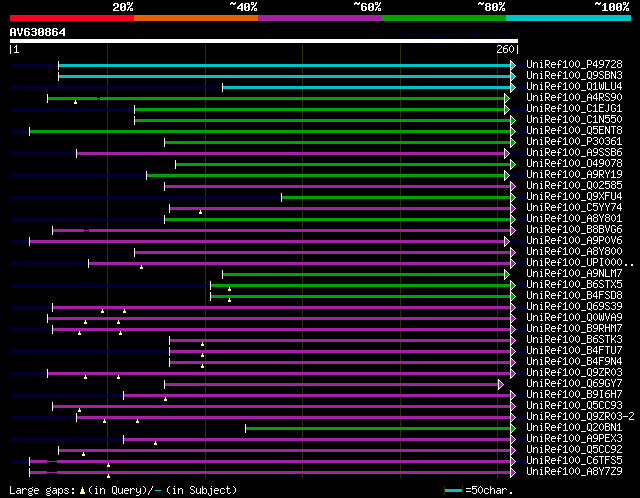Screen dimensions: 640x498
Task: Click the start tick of the UniRef100_Q1WLU4 alignment
Action: pyautogui.click(x=222, y=87)
